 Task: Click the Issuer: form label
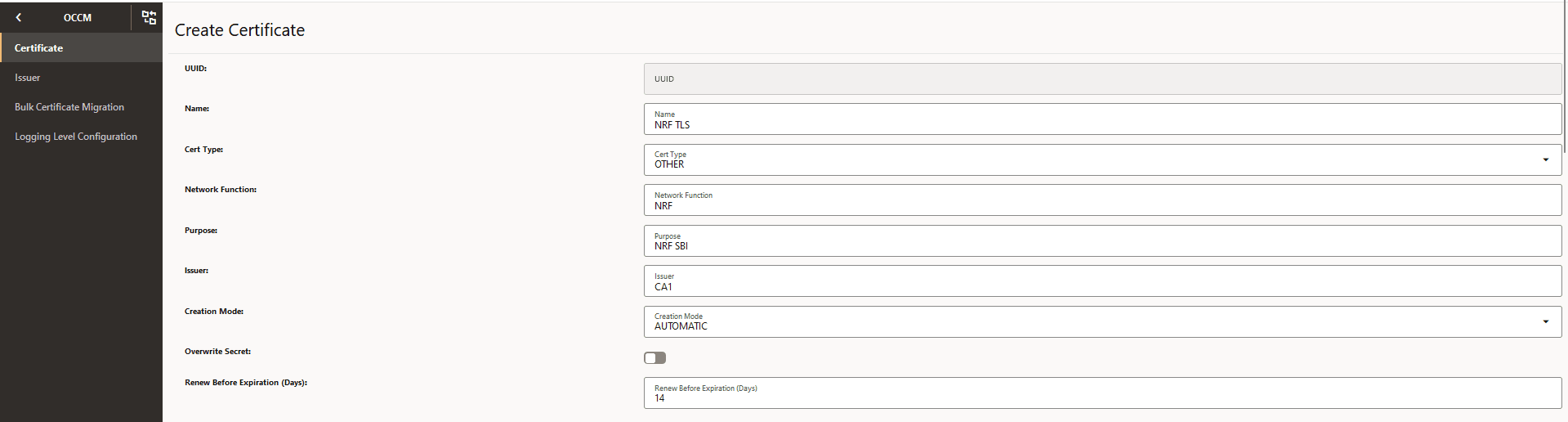tap(196, 271)
